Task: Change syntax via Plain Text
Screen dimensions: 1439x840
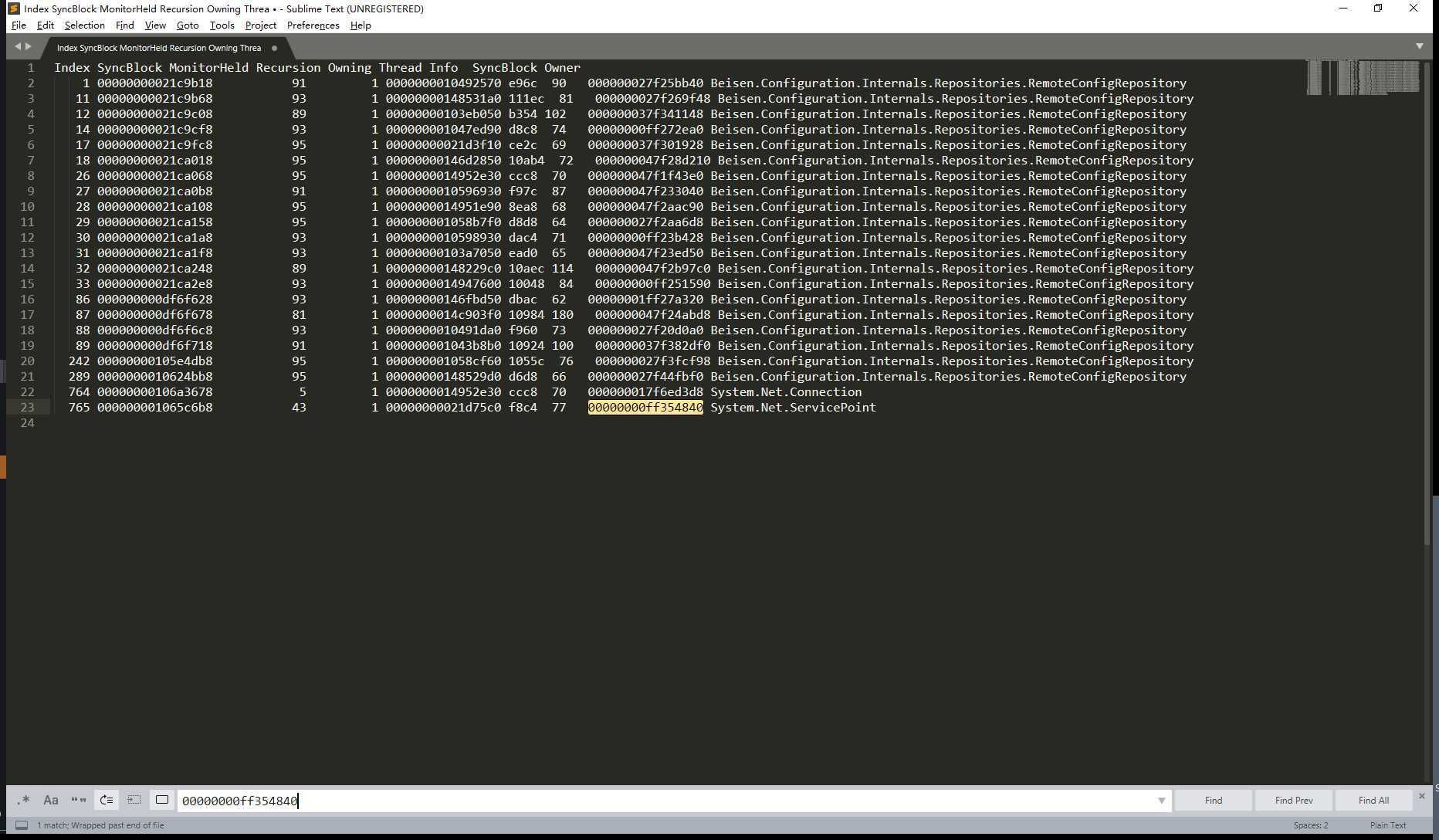Action: coord(1388,825)
